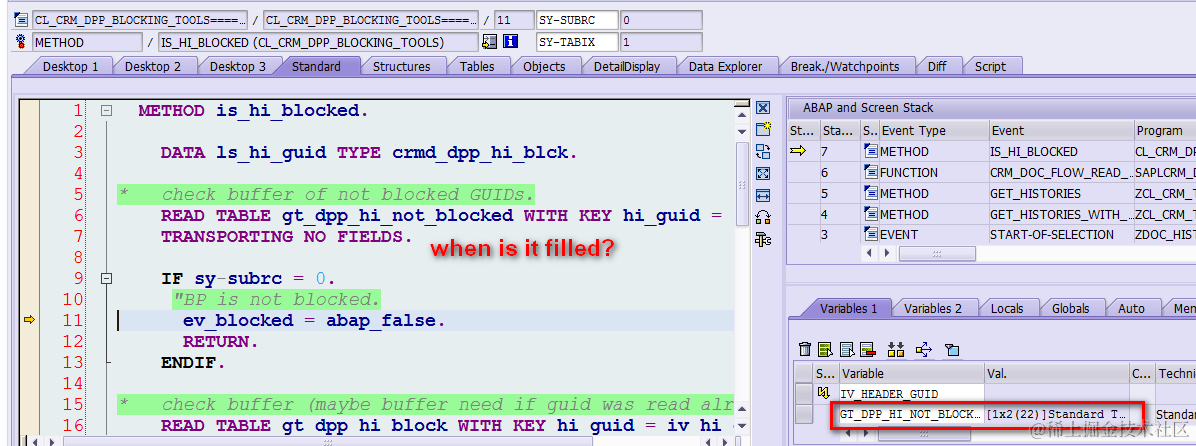Screen dimensions: 1196x446
Task: Select stack row CRM_DOC_FLOW_READ function
Action: 992,172
